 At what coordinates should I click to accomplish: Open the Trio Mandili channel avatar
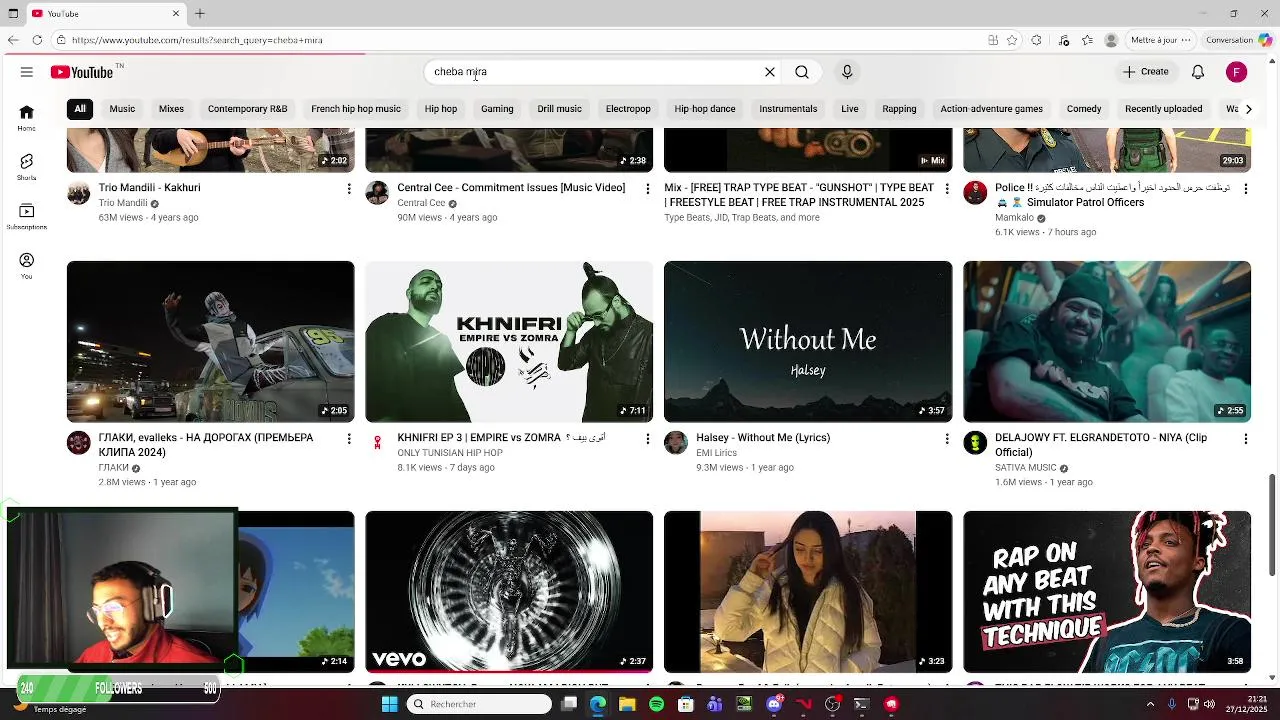(x=78, y=193)
